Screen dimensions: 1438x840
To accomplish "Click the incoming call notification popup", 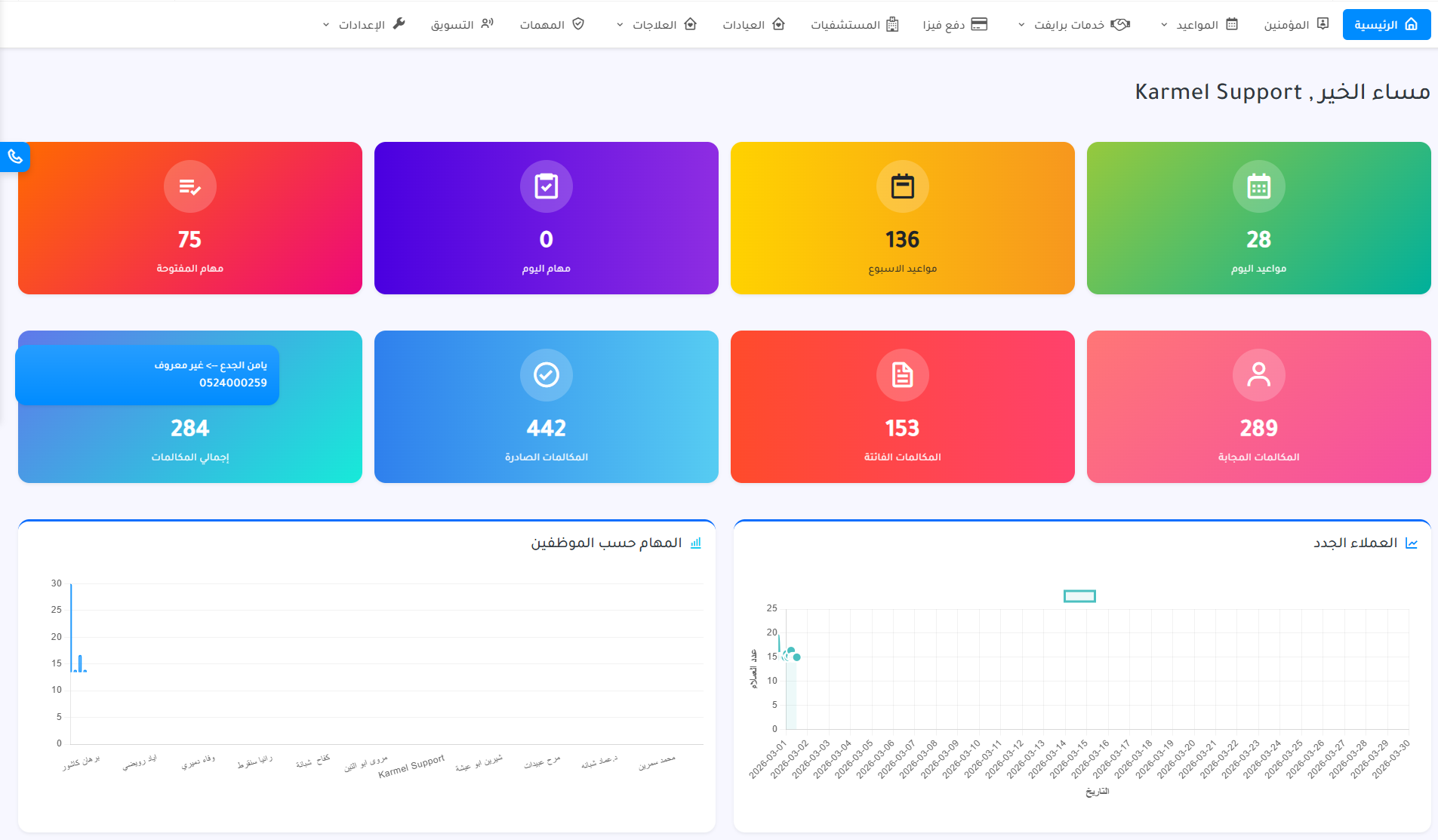I will (147, 375).
